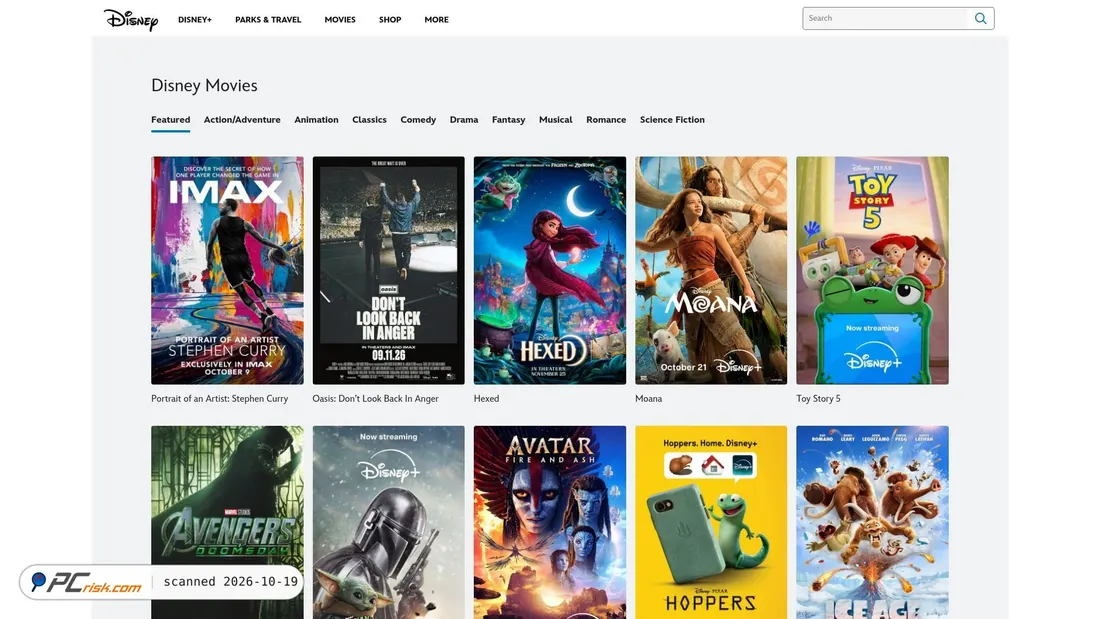Open the Stephen Curry IMAX poster
Screen dimensions: 1100x619
(227, 270)
